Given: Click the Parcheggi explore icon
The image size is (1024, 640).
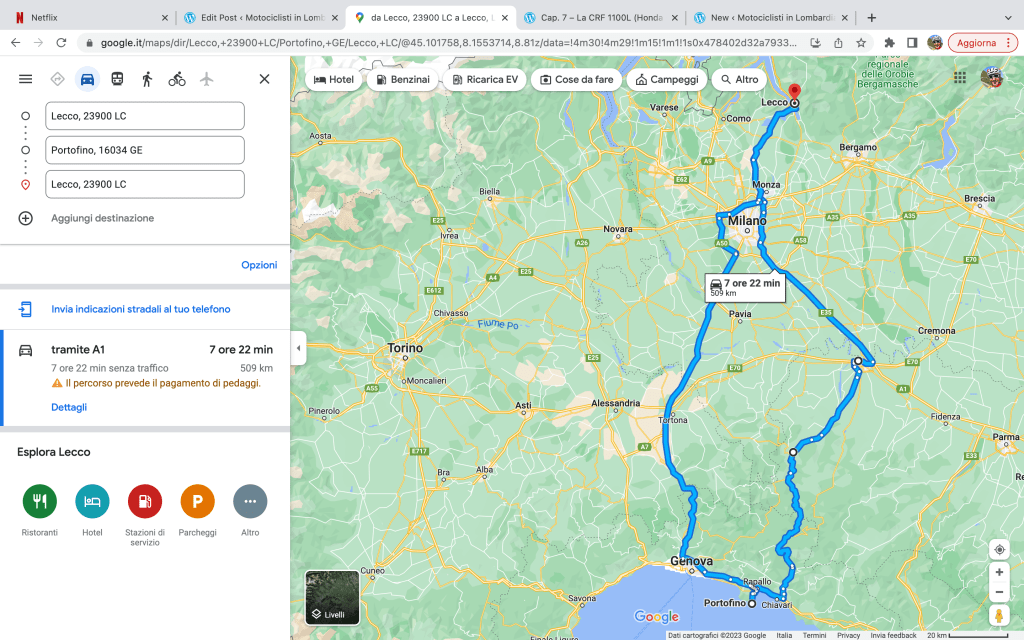Looking at the screenshot, I should tap(197, 501).
